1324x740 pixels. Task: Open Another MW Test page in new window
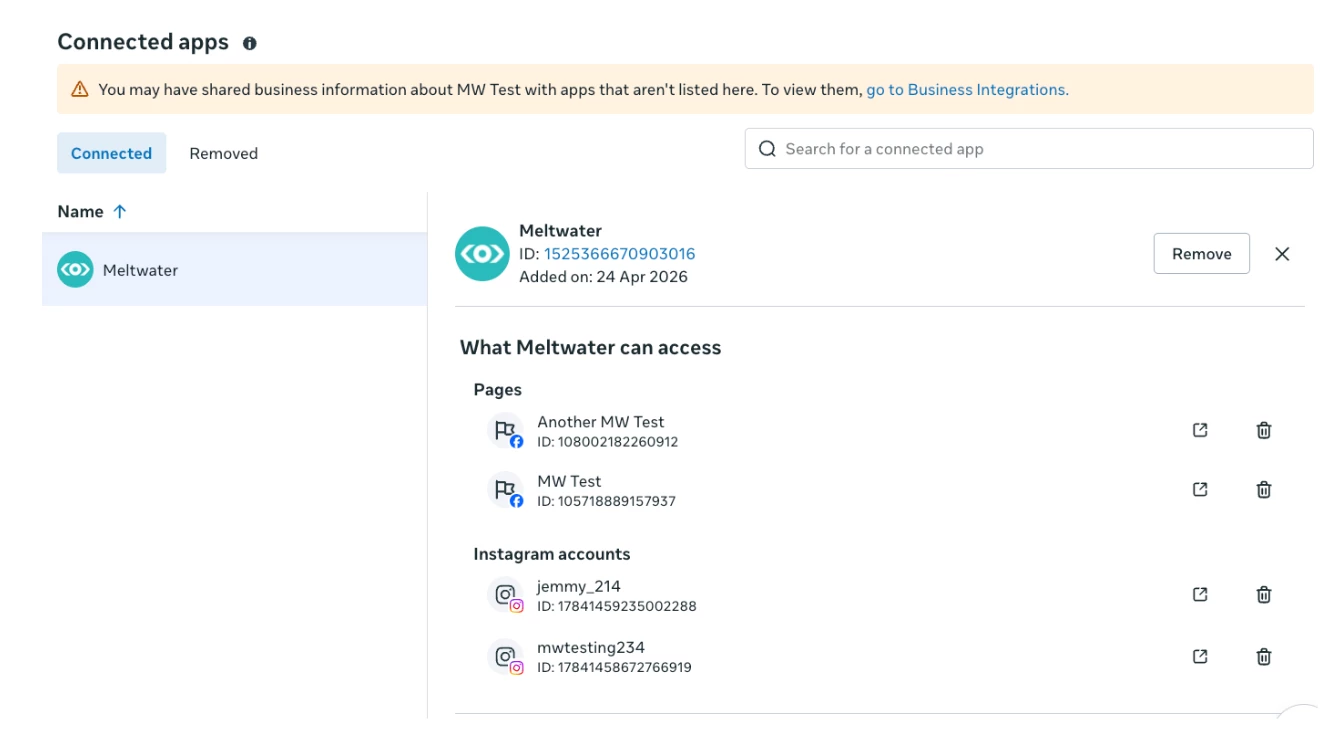tap(1200, 430)
